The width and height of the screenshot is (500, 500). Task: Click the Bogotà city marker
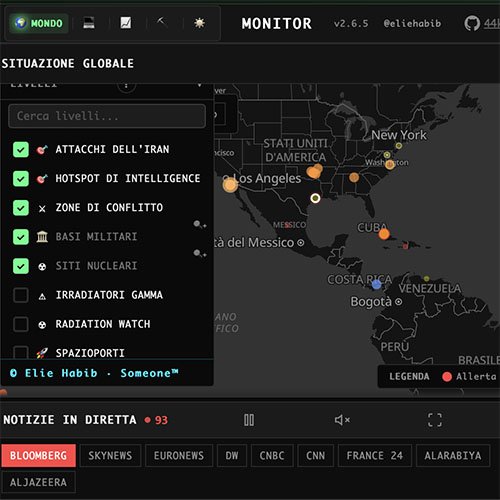[398, 302]
